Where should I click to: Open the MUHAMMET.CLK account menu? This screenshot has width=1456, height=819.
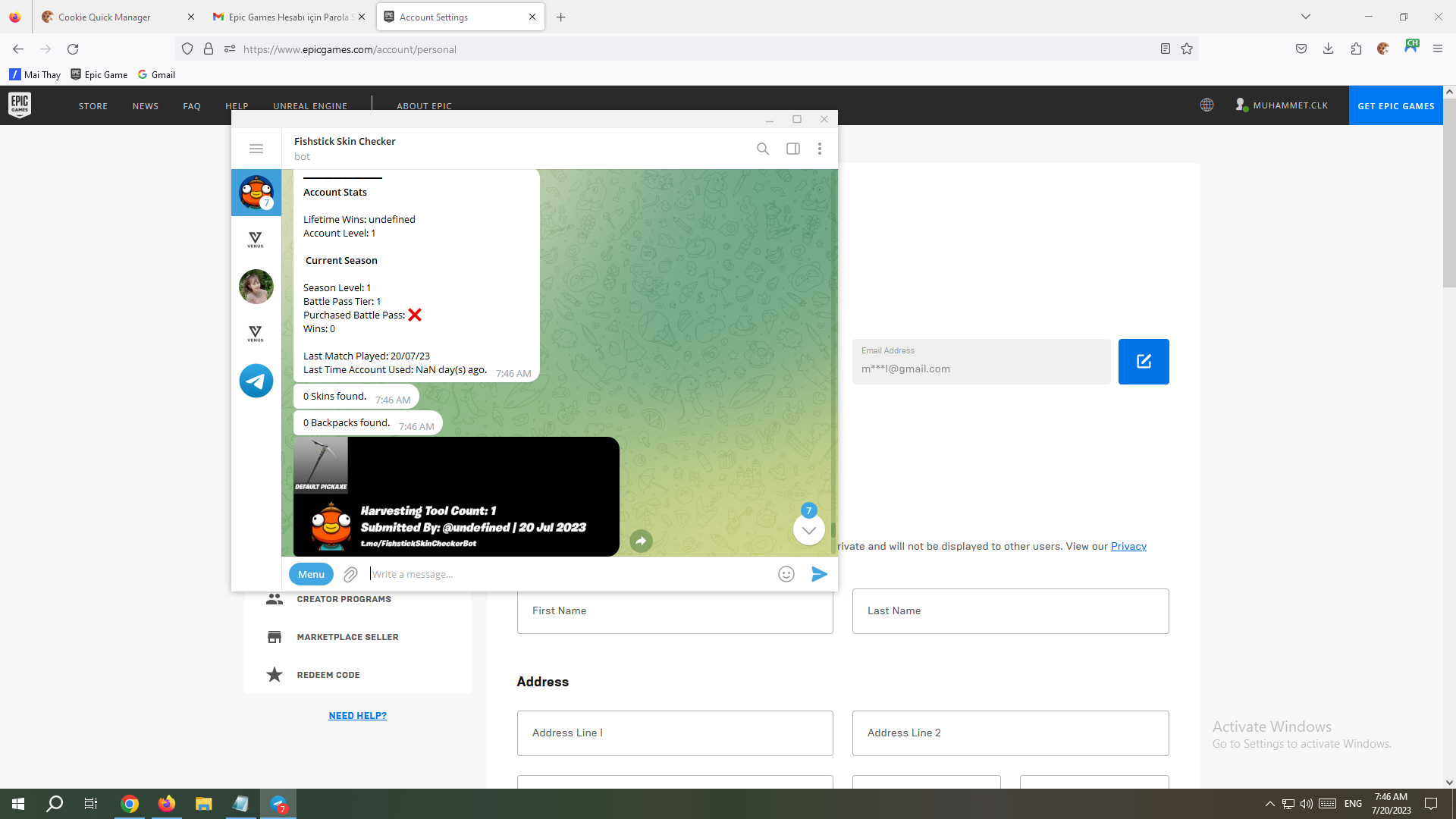1282,105
